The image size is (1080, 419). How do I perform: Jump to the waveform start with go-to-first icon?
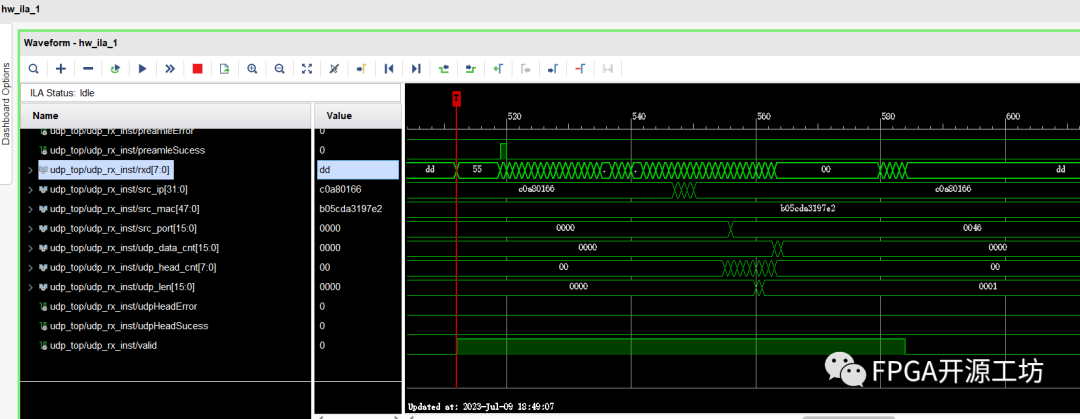(389, 69)
